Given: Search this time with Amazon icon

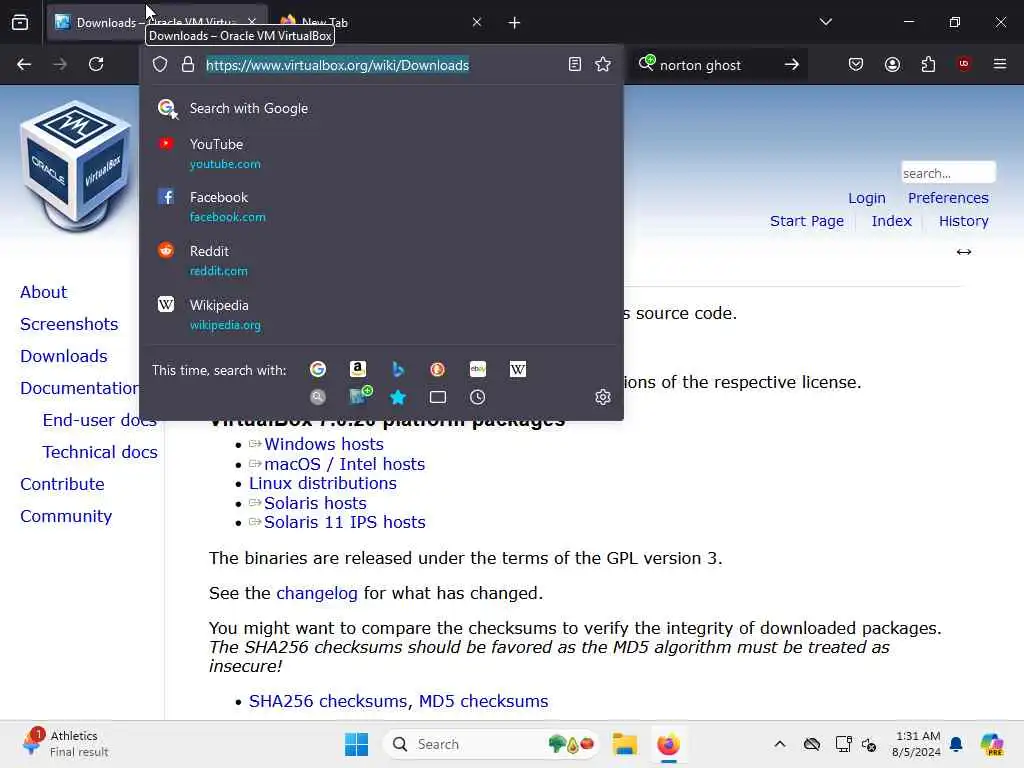Looking at the screenshot, I should click(x=358, y=370).
